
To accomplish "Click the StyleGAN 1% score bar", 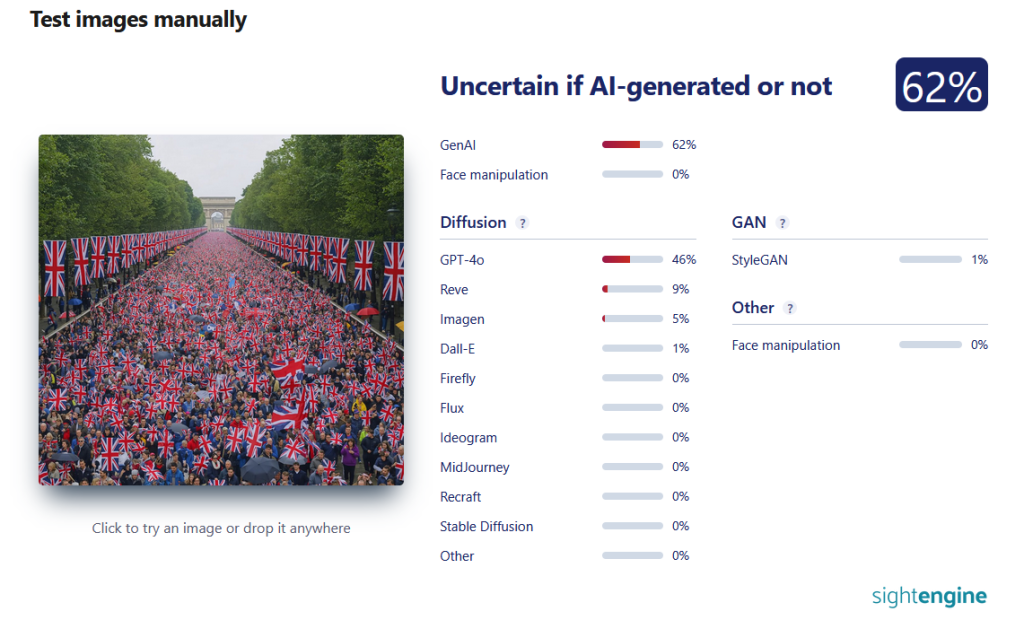I will [929, 260].
